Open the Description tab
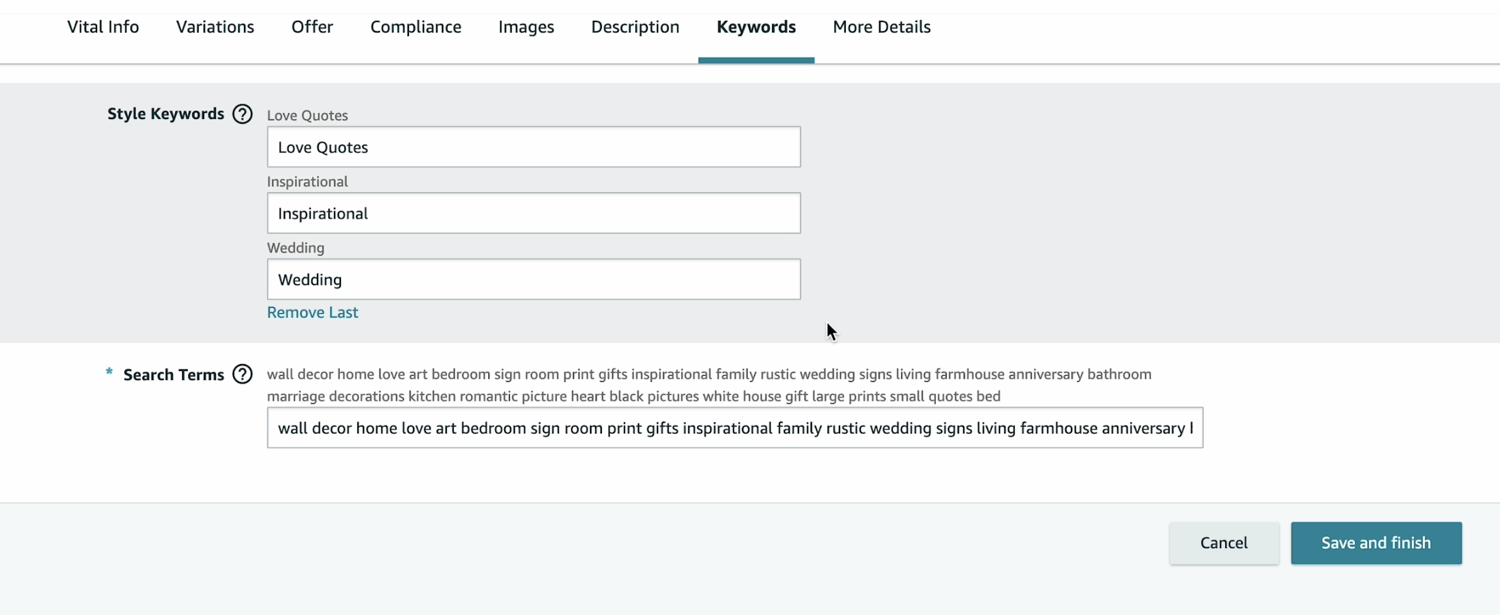This screenshot has width=1500, height=615. coord(634,27)
